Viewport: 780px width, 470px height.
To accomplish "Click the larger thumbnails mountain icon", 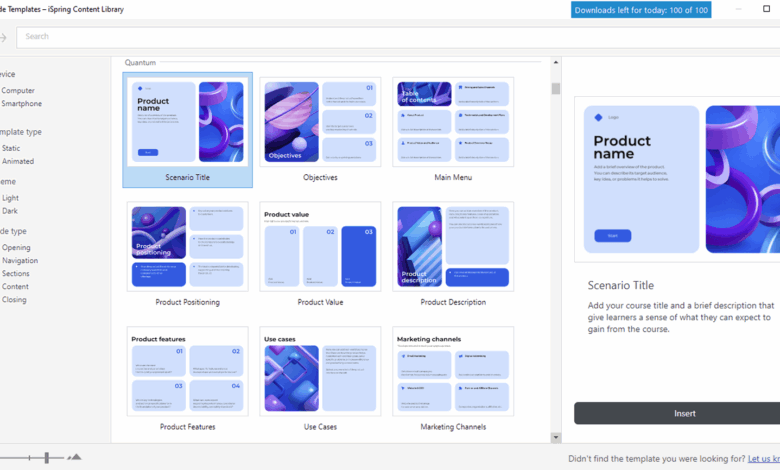I will click(75, 457).
